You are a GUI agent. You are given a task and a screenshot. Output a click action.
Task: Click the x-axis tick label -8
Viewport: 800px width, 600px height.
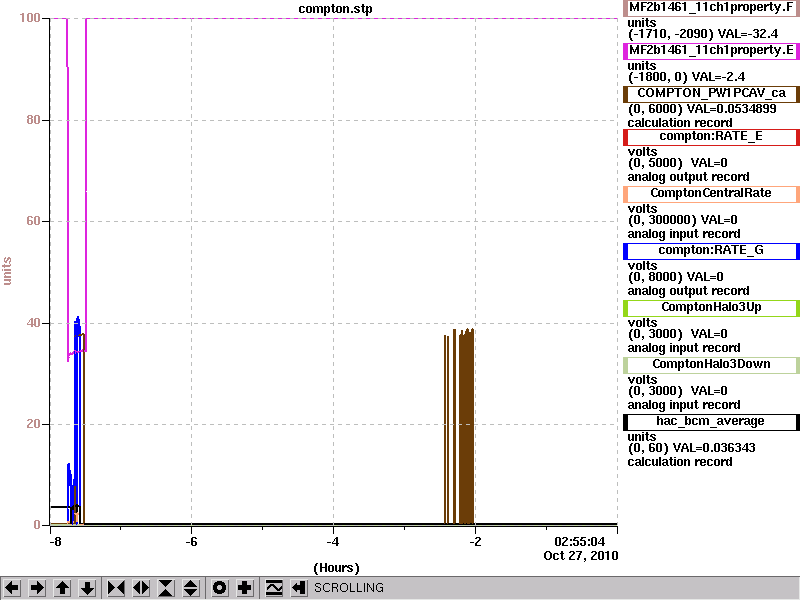pos(55,542)
